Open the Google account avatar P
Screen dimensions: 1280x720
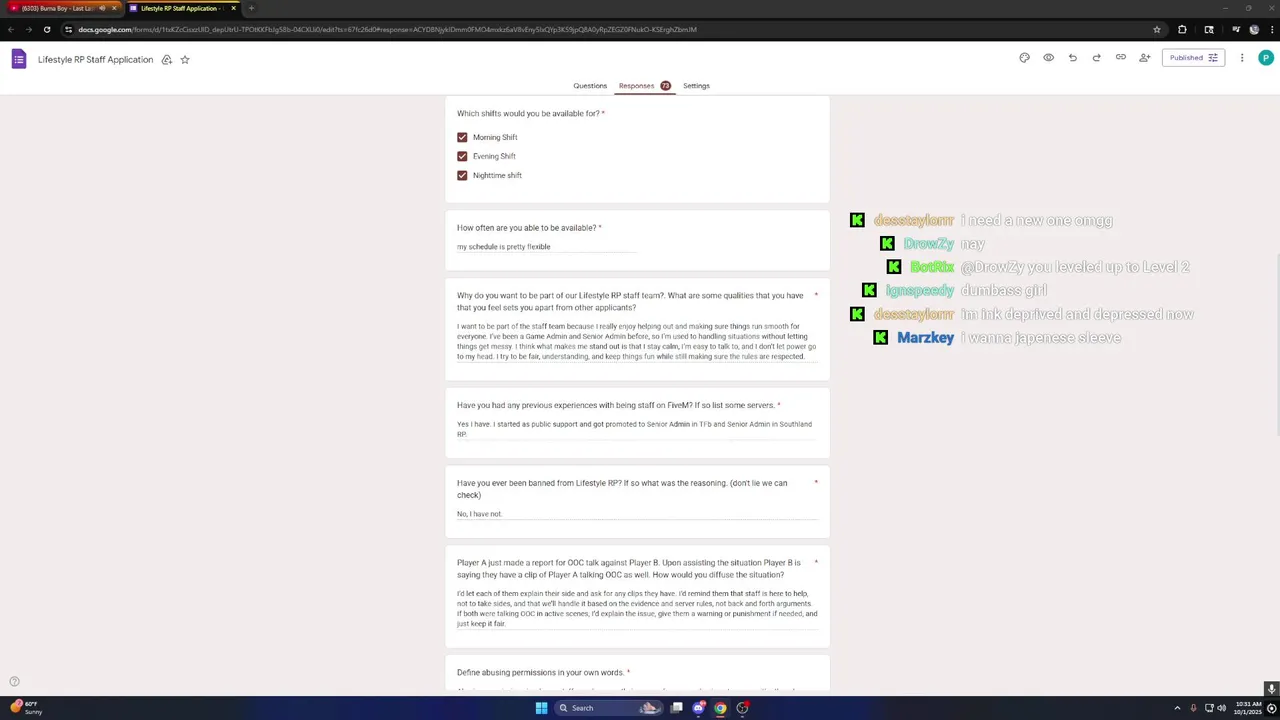(x=1266, y=58)
